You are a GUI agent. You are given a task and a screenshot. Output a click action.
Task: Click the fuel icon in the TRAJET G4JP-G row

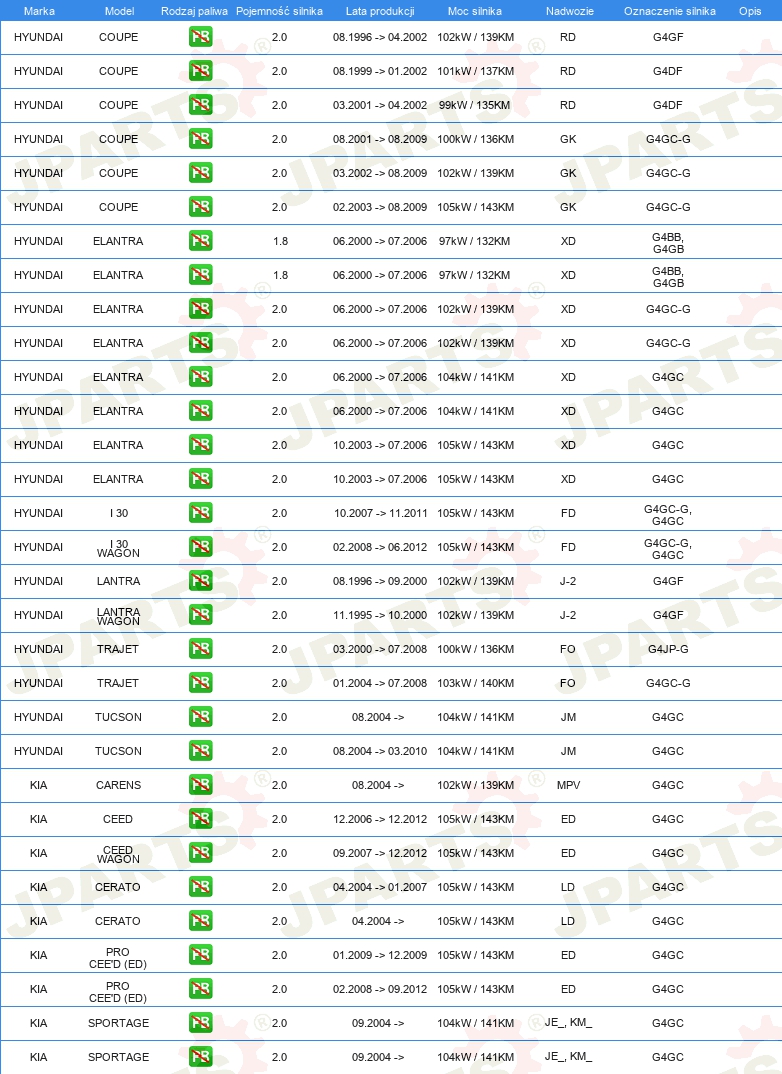[201, 649]
